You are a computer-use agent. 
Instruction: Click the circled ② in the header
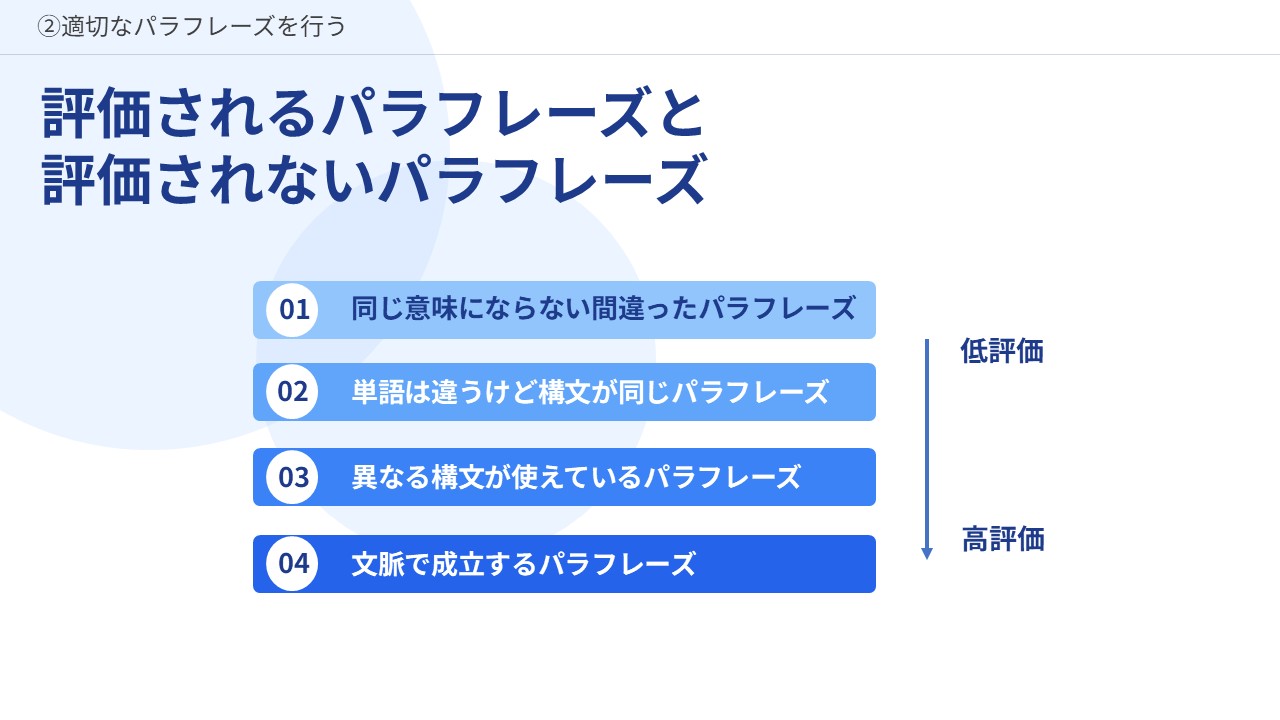48,27
